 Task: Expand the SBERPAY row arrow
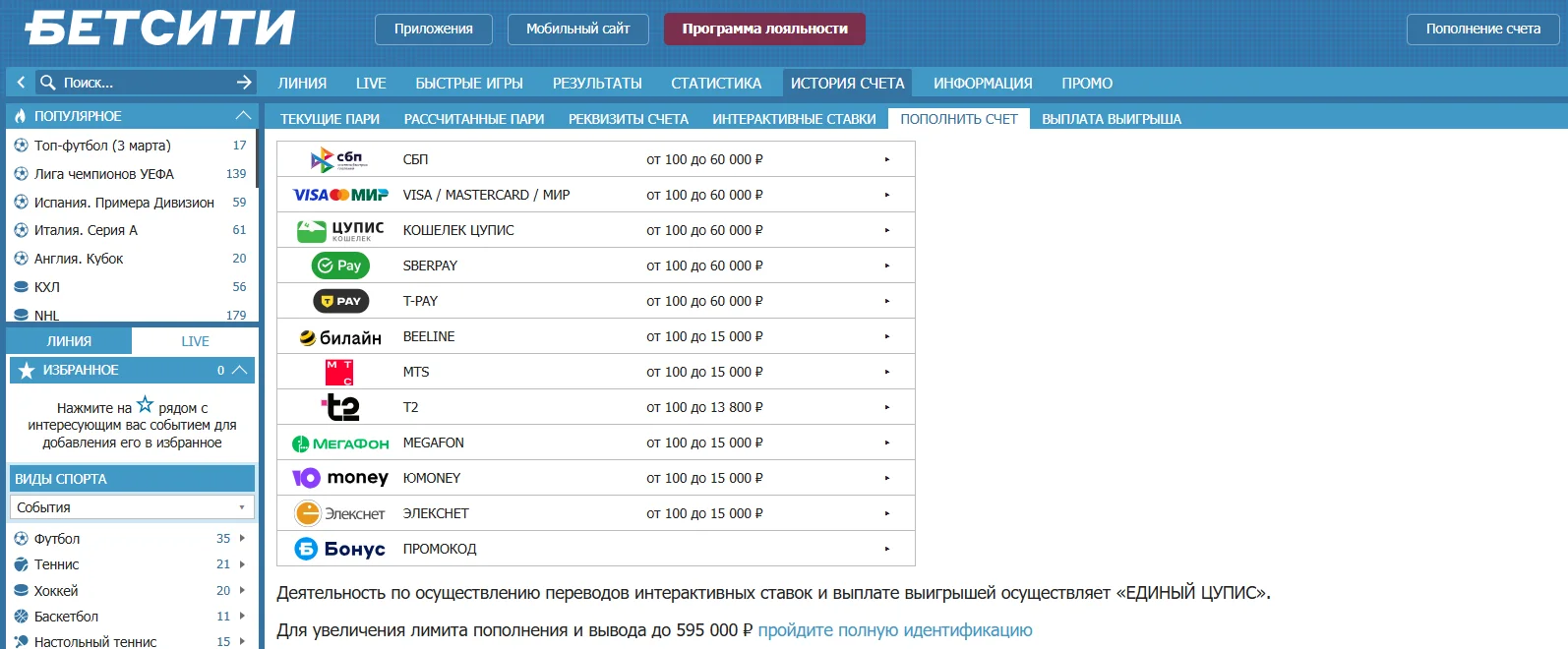pos(886,265)
